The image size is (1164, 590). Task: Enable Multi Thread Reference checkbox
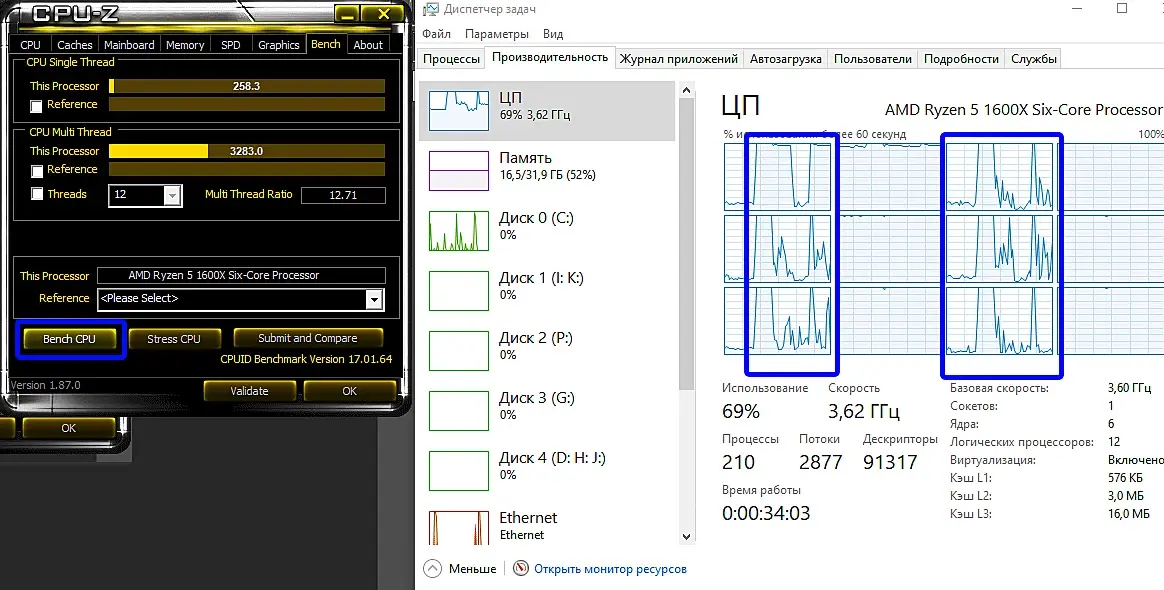36,171
